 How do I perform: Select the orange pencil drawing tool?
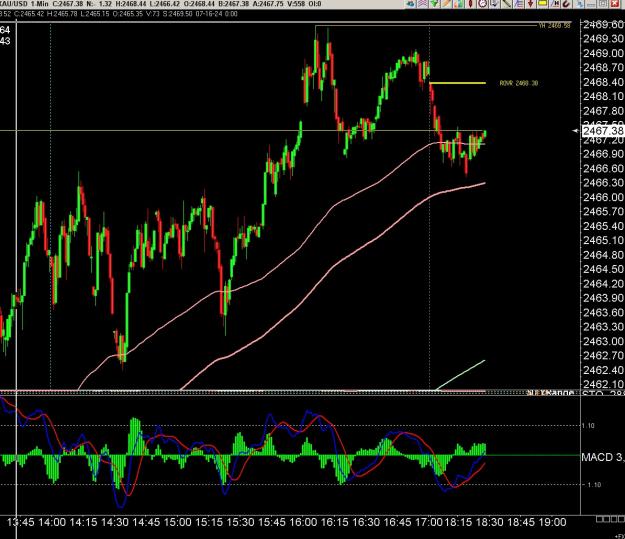tap(446, 4)
